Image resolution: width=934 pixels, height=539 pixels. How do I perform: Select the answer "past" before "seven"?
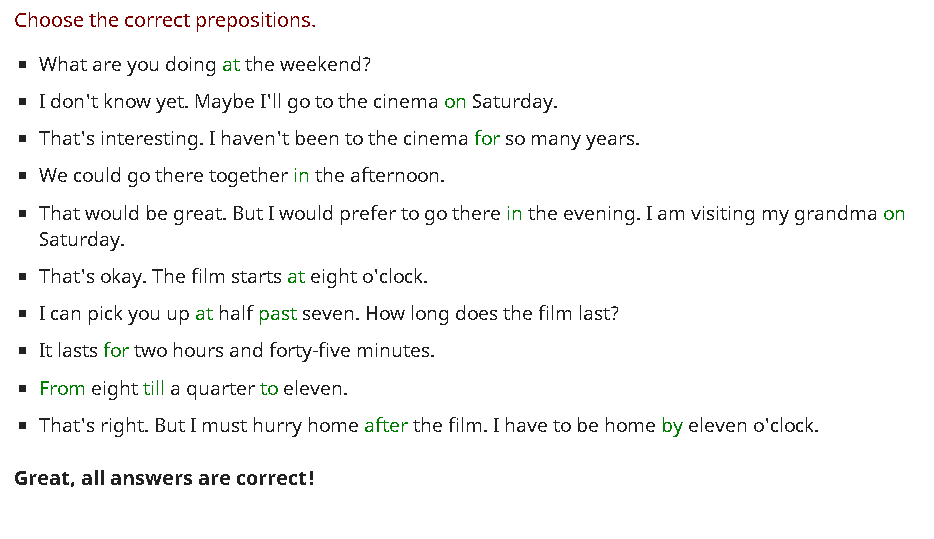[278, 314]
